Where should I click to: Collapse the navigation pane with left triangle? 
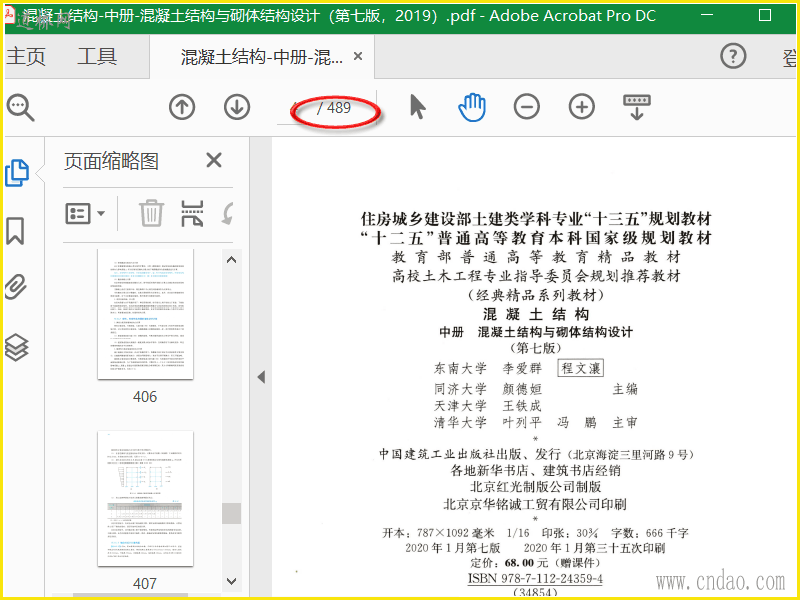(261, 377)
